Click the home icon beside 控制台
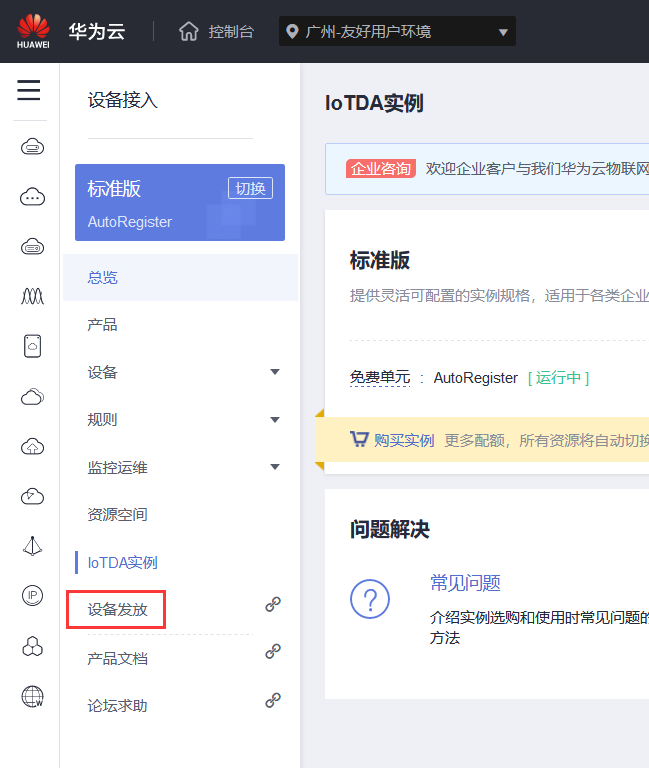This screenshot has height=768, width=649. (189, 31)
